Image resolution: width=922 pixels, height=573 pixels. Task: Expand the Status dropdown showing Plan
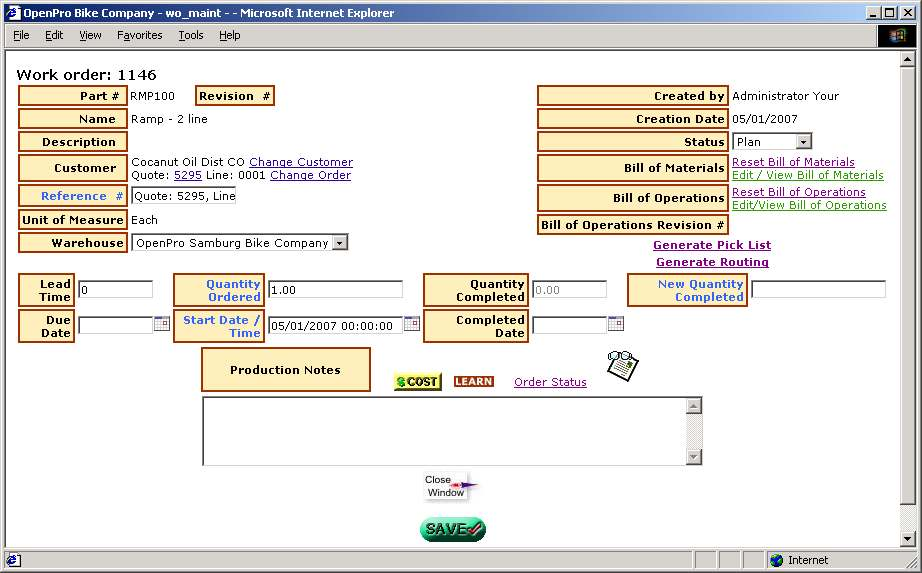(803, 142)
